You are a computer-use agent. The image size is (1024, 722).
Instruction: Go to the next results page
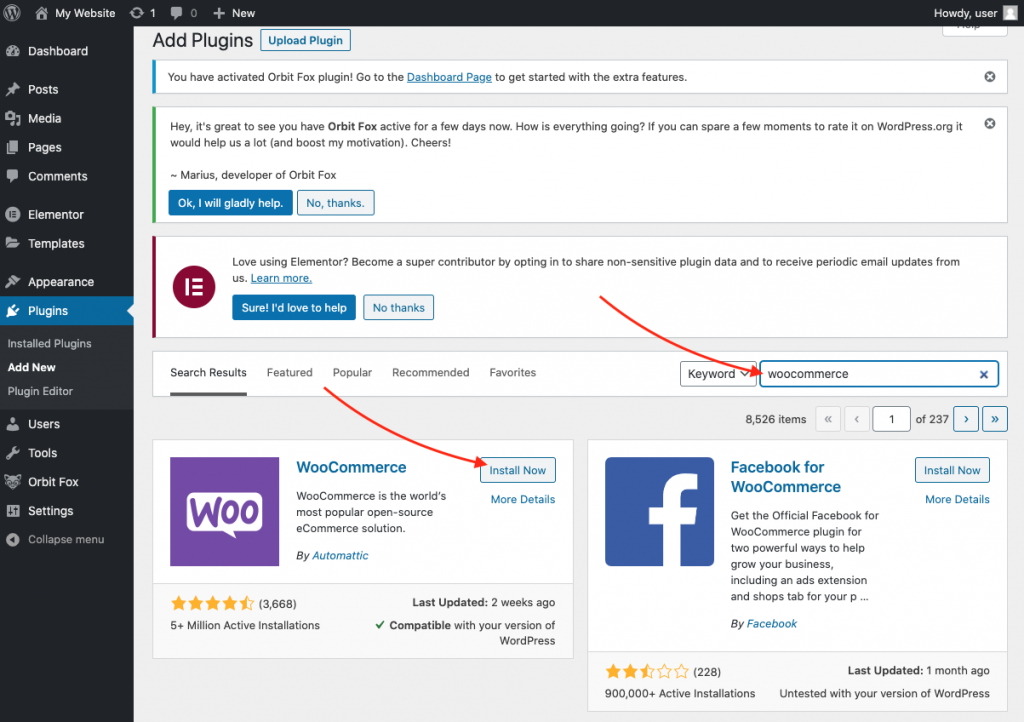coord(966,419)
